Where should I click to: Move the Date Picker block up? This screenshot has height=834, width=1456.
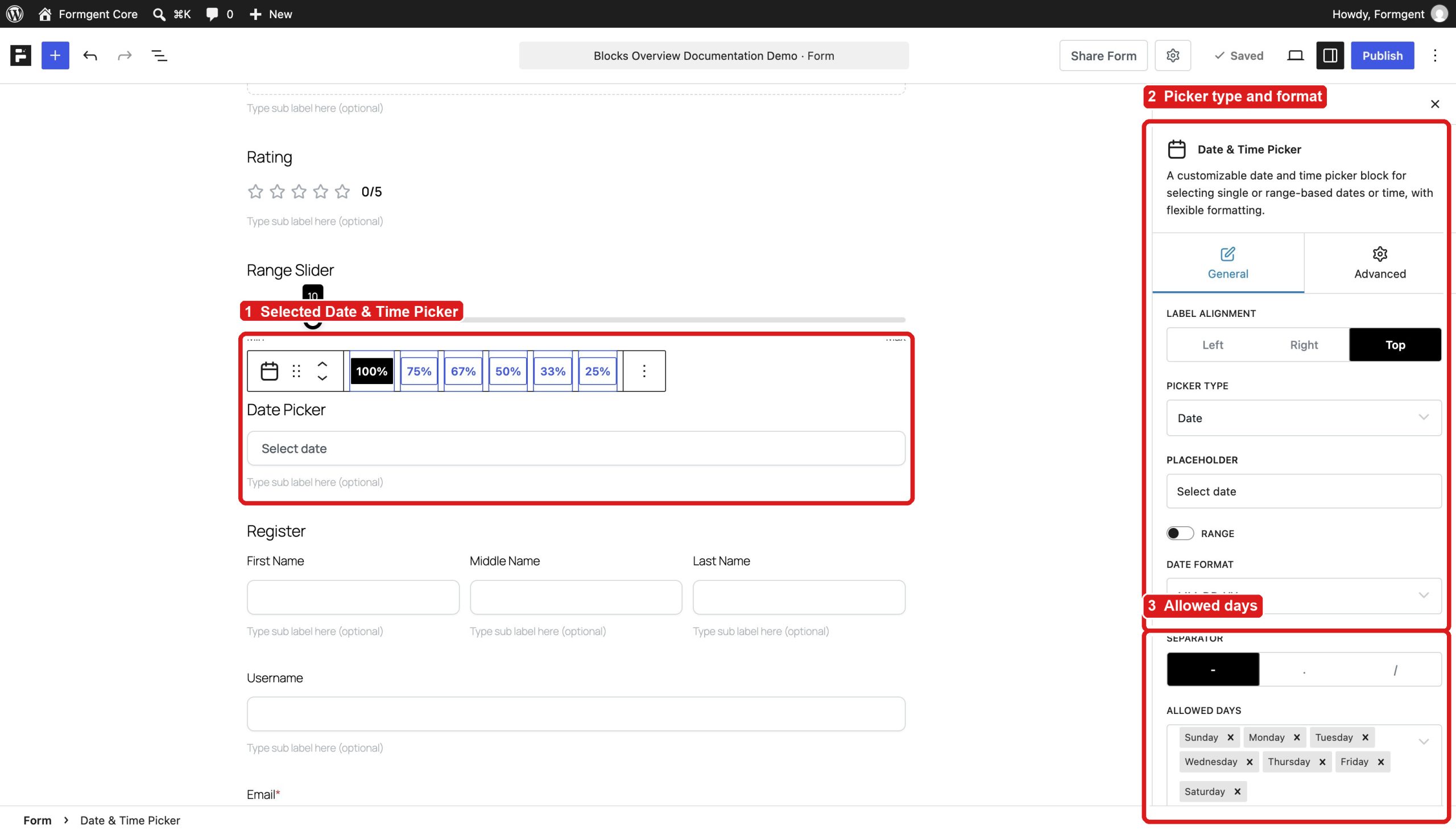(x=322, y=364)
